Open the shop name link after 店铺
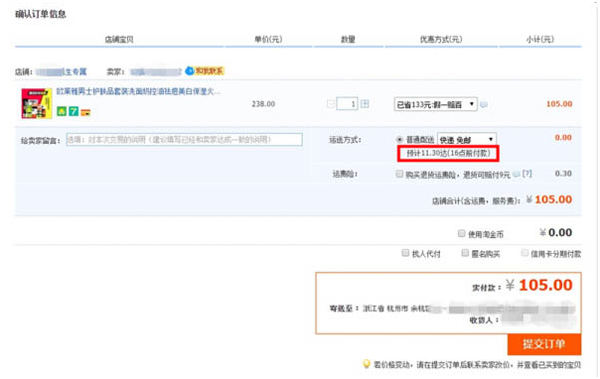Image resolution: width=600 pixels, height=379 pixels. coord(61,72)
